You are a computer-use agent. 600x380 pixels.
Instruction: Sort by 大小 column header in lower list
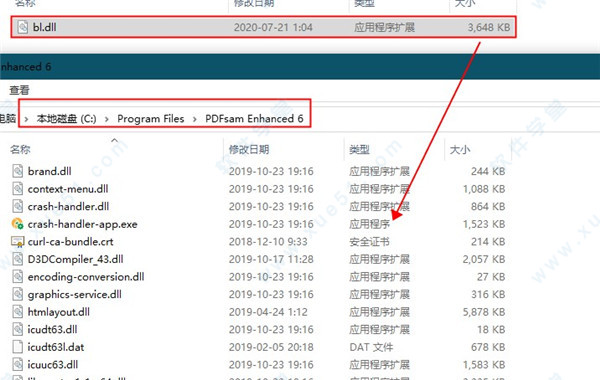click(x=460, y=149)
